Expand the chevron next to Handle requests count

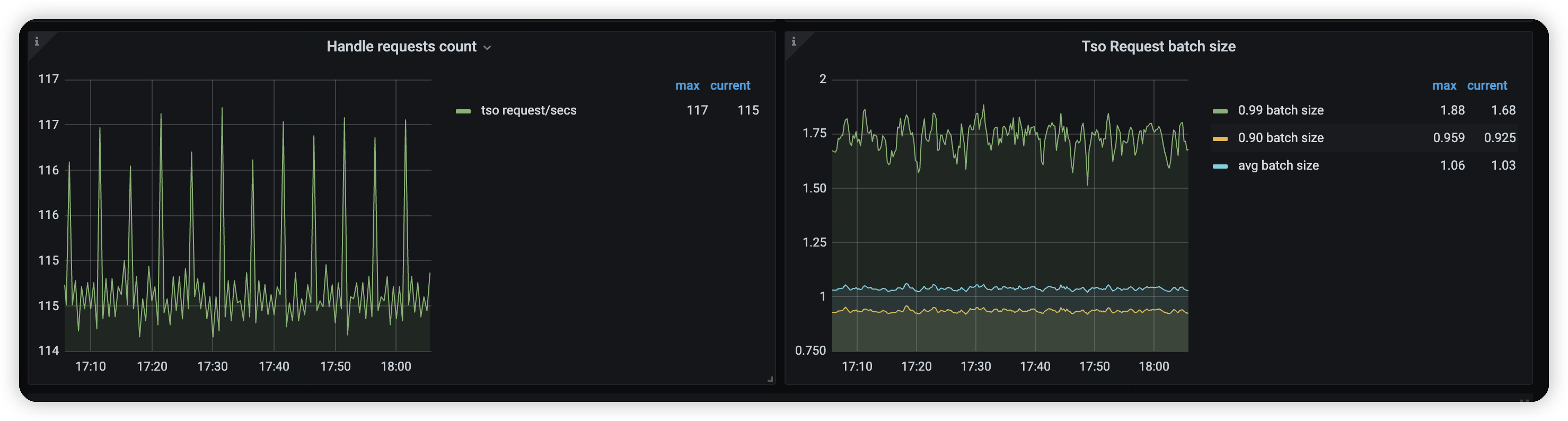coord(487,48)
